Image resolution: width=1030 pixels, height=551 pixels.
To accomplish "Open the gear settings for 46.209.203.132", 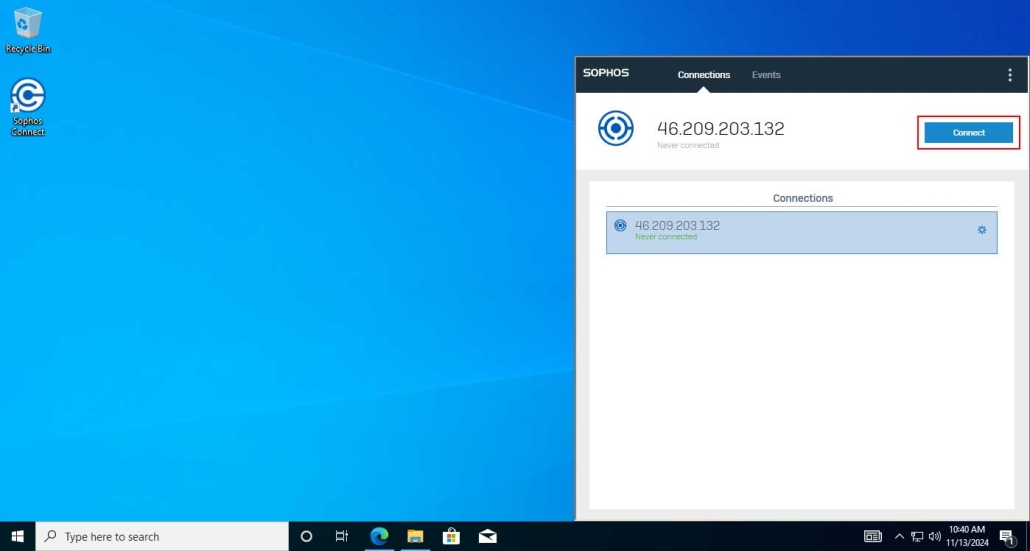I will point(981,230).
